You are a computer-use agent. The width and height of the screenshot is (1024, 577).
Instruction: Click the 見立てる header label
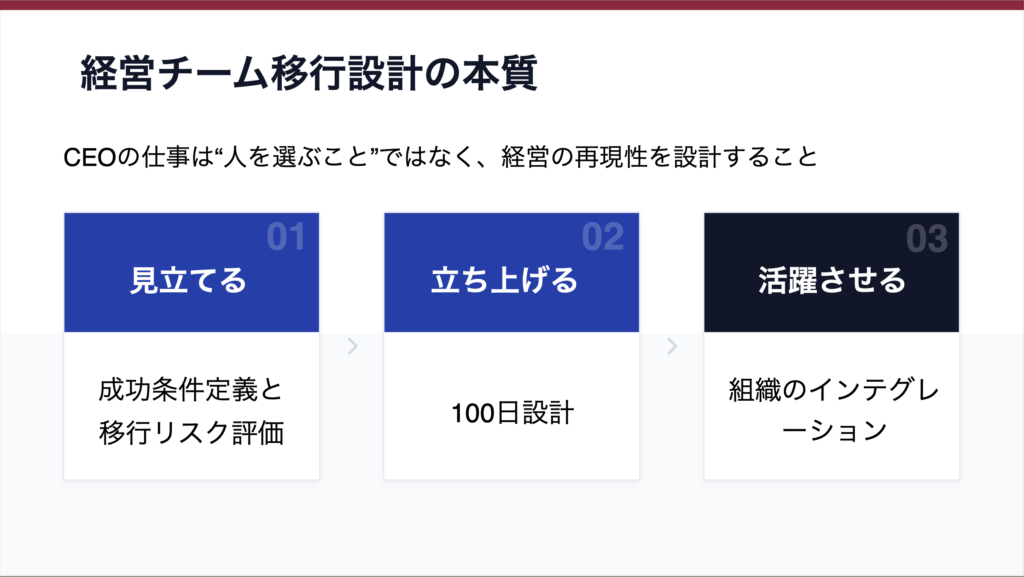[188, 281]
